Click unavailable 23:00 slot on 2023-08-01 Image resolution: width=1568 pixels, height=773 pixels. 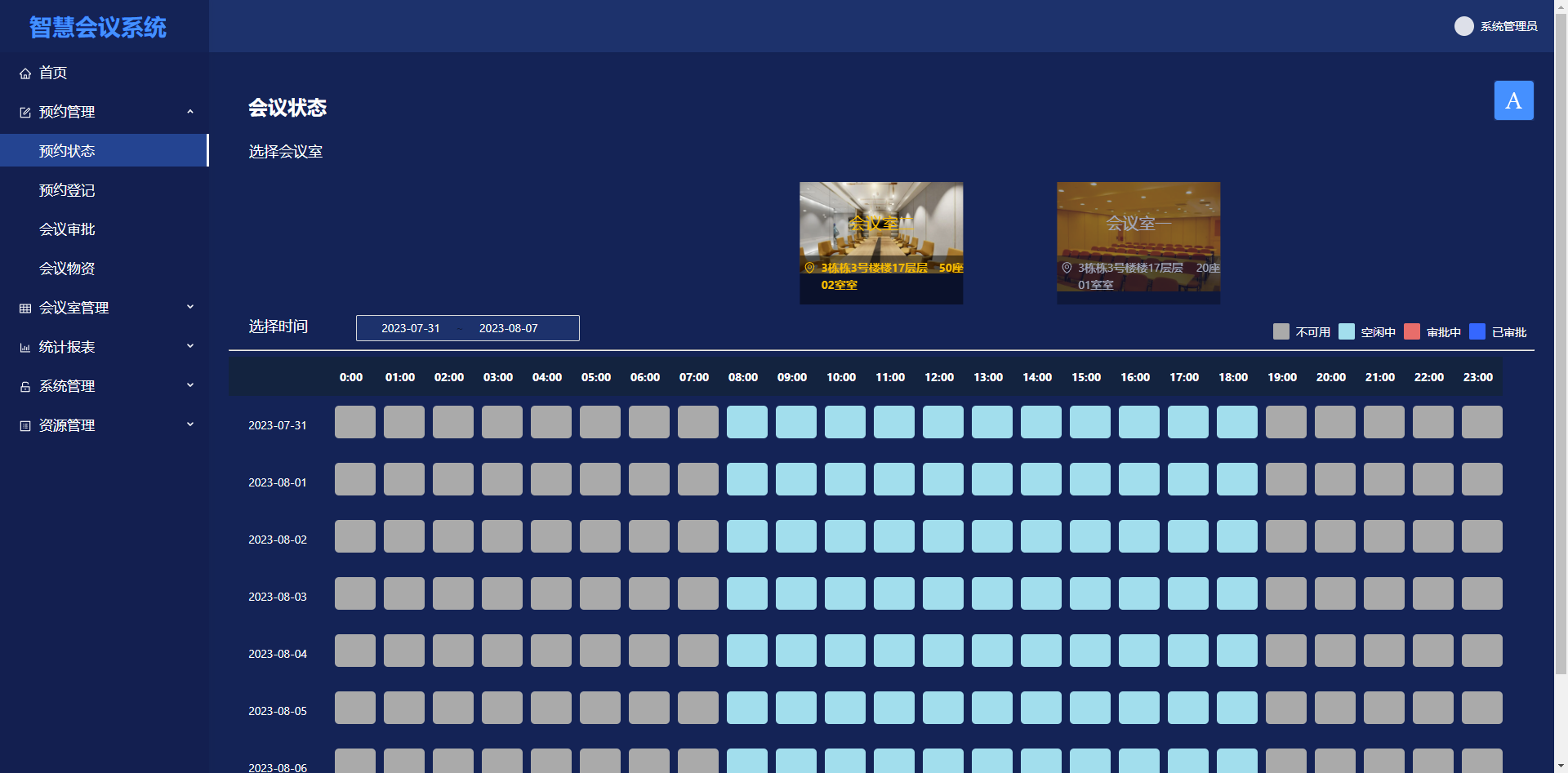click(x=1482, y=479)
